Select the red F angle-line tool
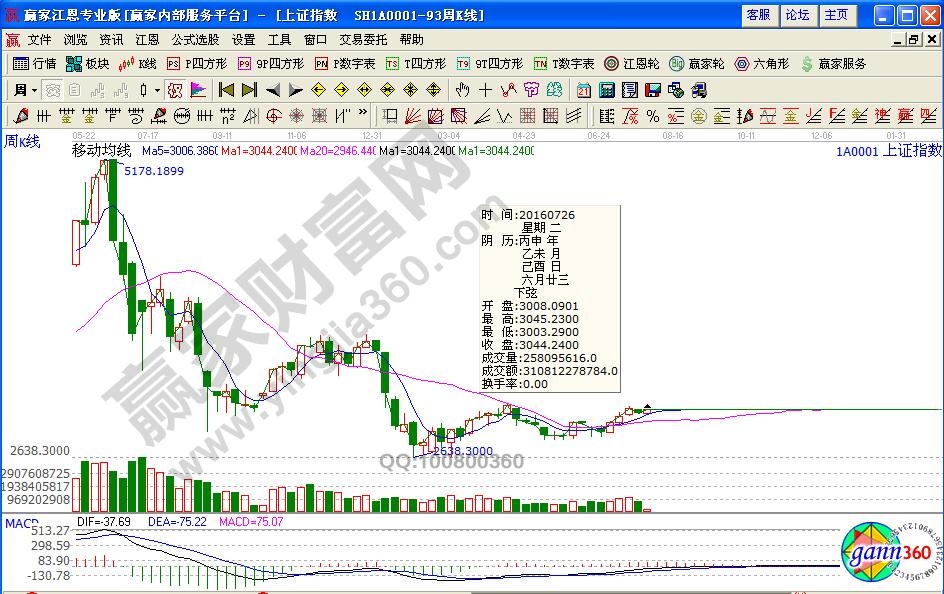Screen dimensions: 944x594 tap(837, 116)
